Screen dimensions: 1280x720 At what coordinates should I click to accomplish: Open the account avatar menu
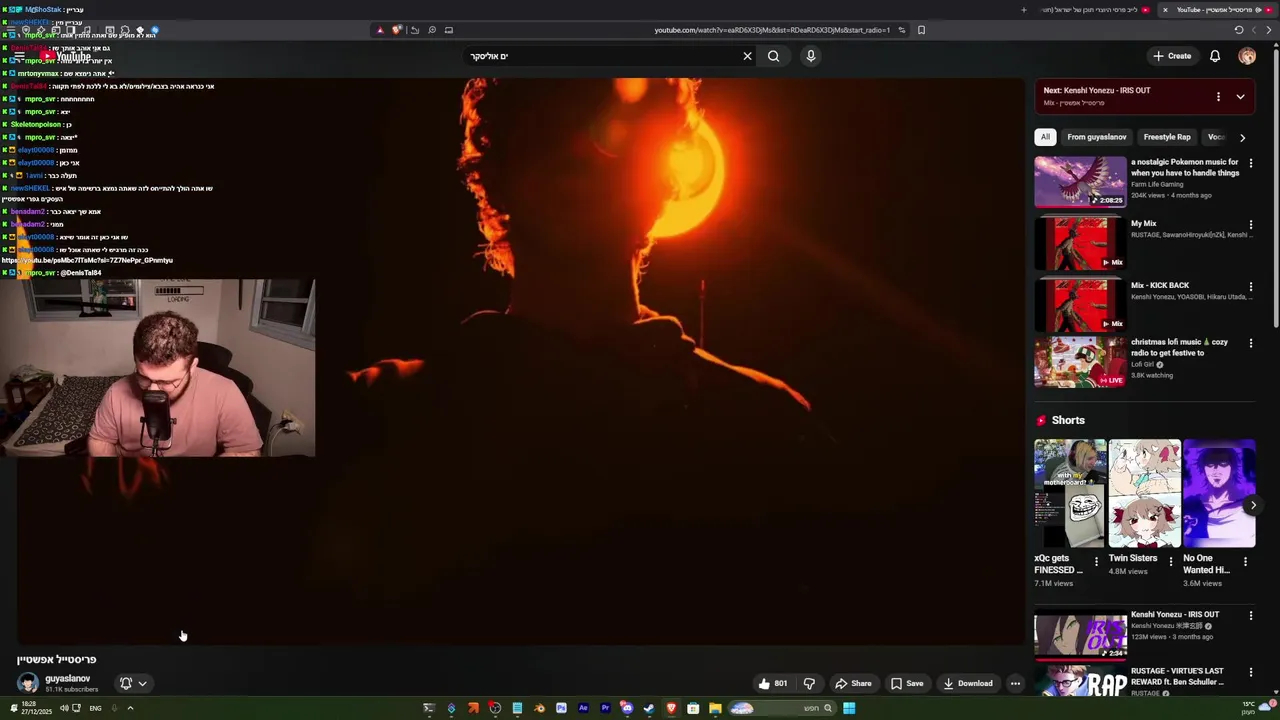point(1247,56)
